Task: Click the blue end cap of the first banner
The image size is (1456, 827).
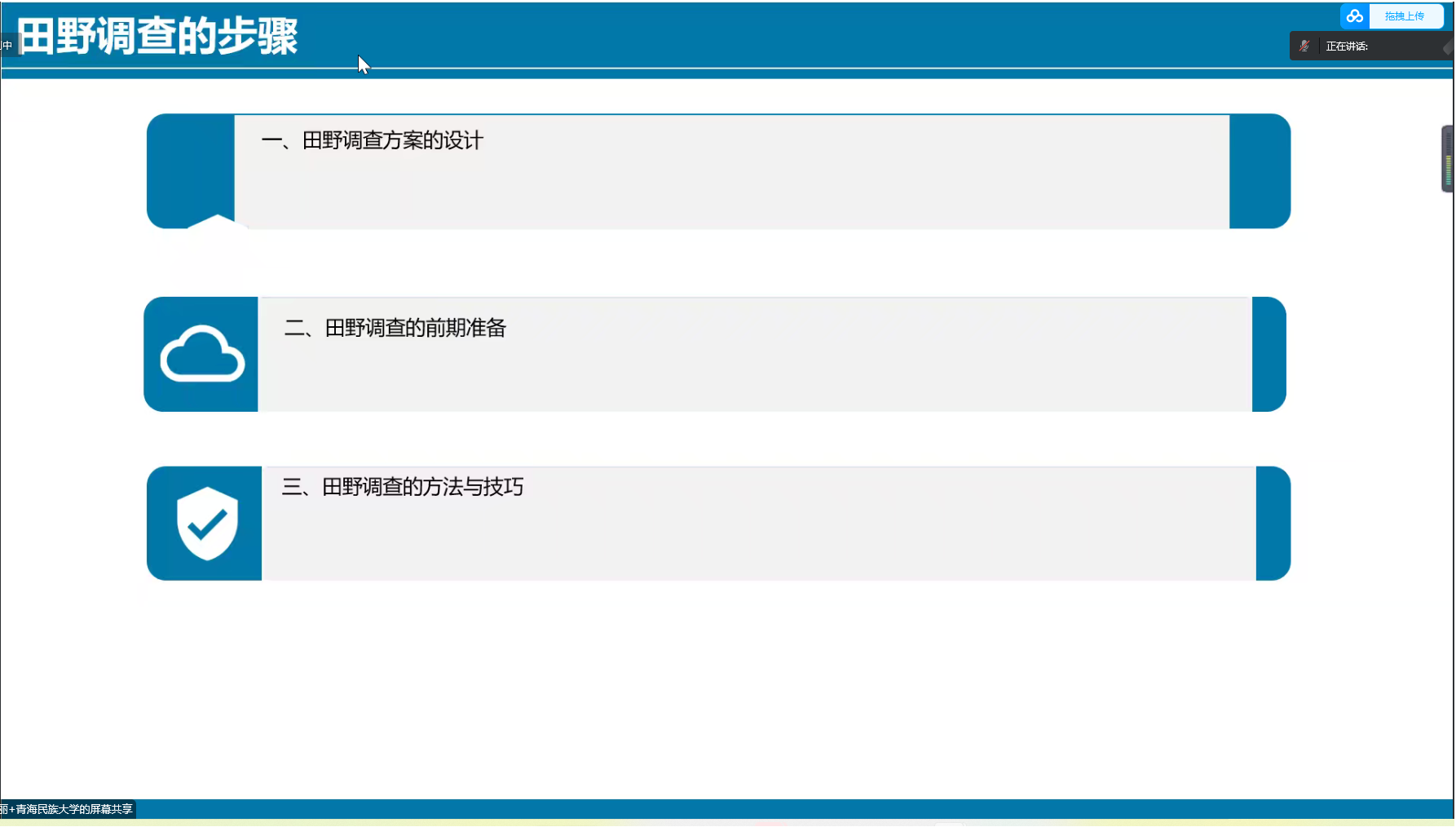Action: click(x=1259, y=171)
